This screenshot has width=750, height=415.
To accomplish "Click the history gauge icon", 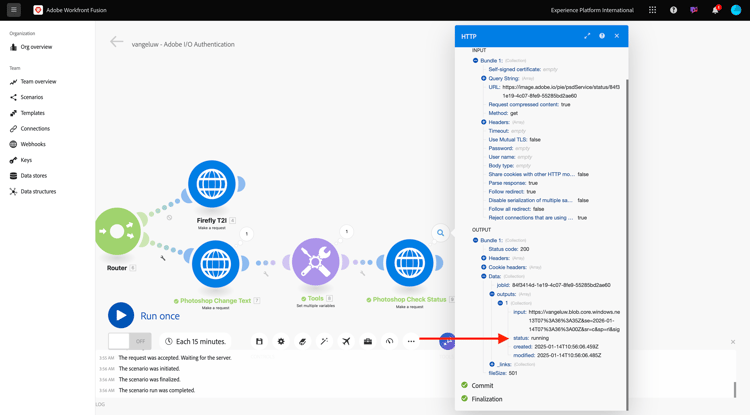I will coord(389,341).
